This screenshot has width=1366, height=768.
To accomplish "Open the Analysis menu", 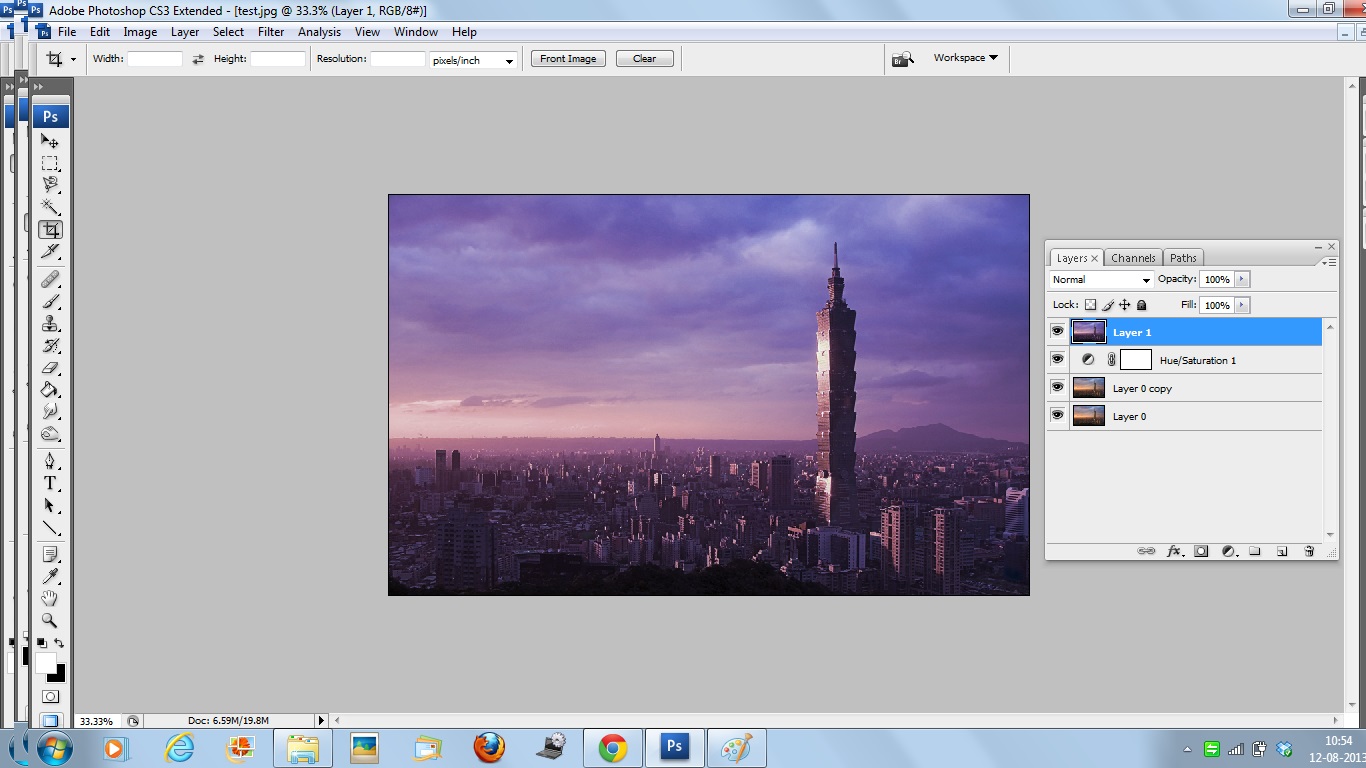I will click(x=320, y=32).
